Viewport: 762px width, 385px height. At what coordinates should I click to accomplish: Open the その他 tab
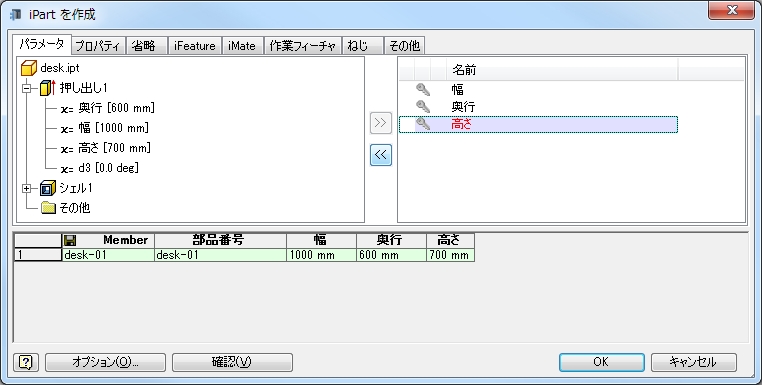[405, 46]
